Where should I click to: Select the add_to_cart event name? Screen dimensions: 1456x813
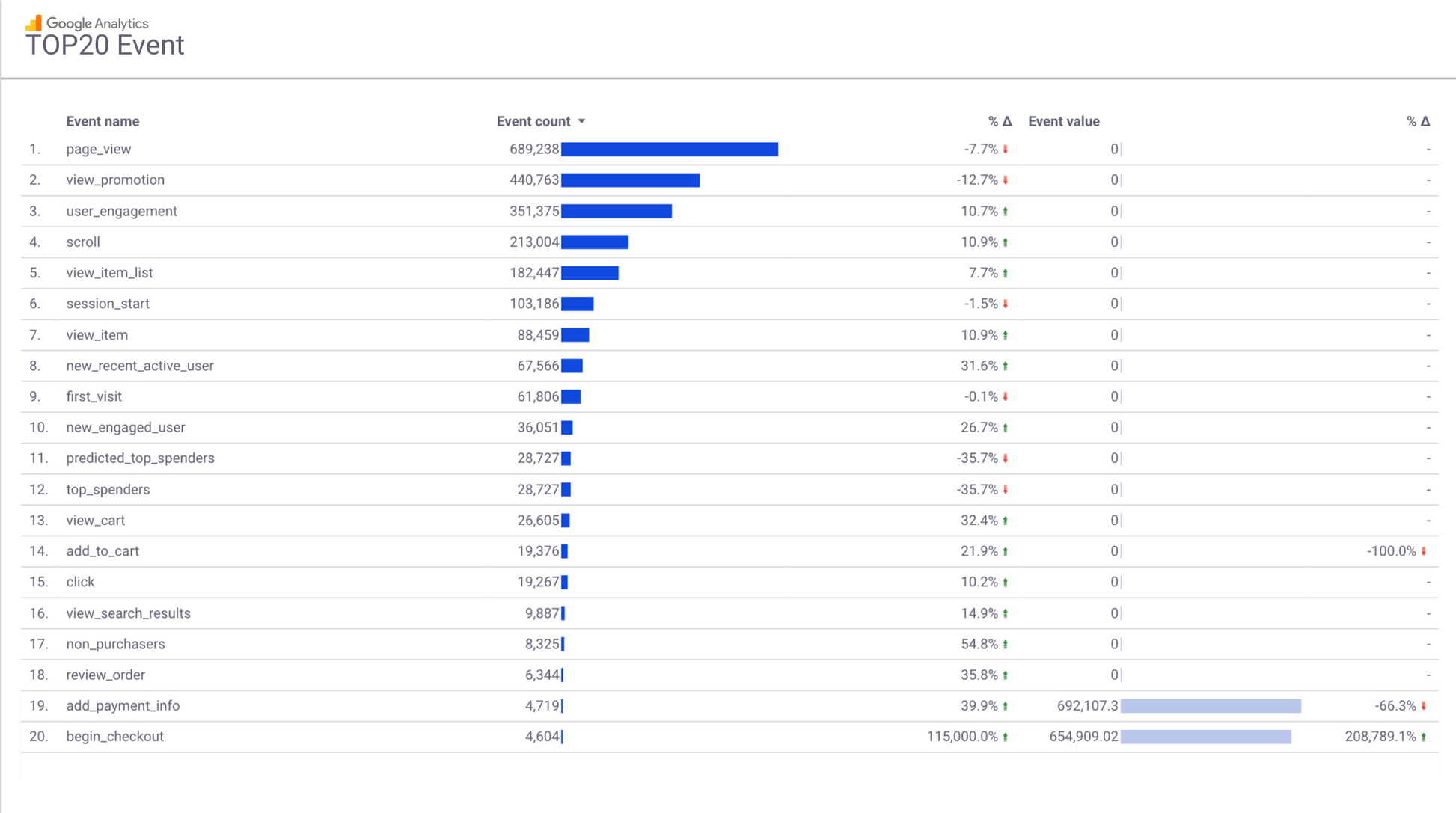coord(103,551)
